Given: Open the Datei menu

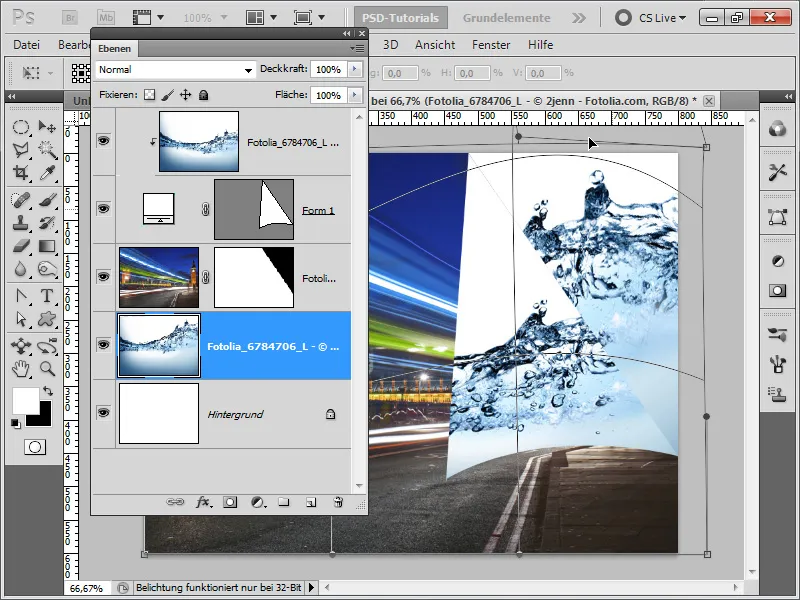Looking at the screenshot, I should click(x=27, y=45).
